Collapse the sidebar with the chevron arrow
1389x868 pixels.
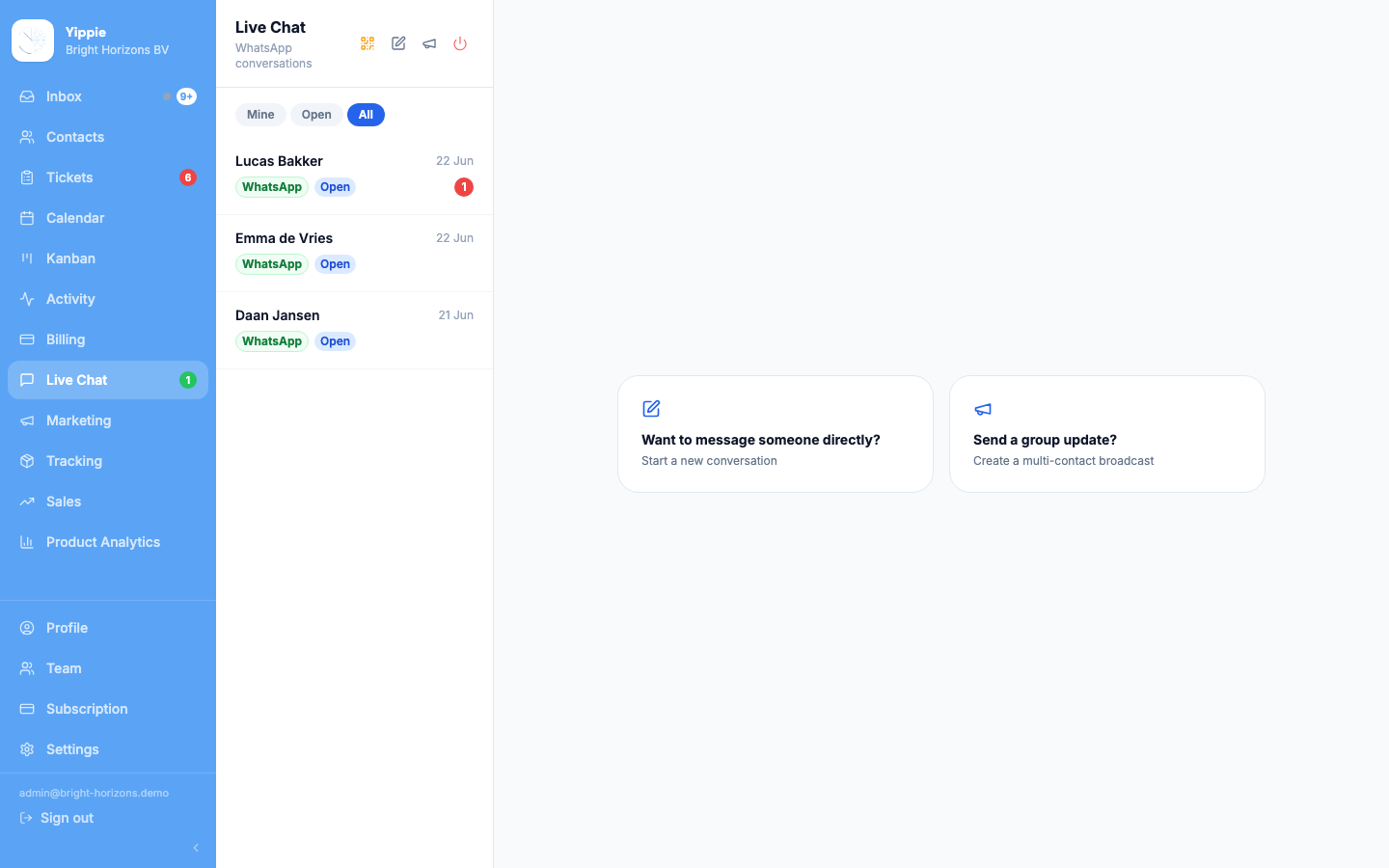point(196,848)
